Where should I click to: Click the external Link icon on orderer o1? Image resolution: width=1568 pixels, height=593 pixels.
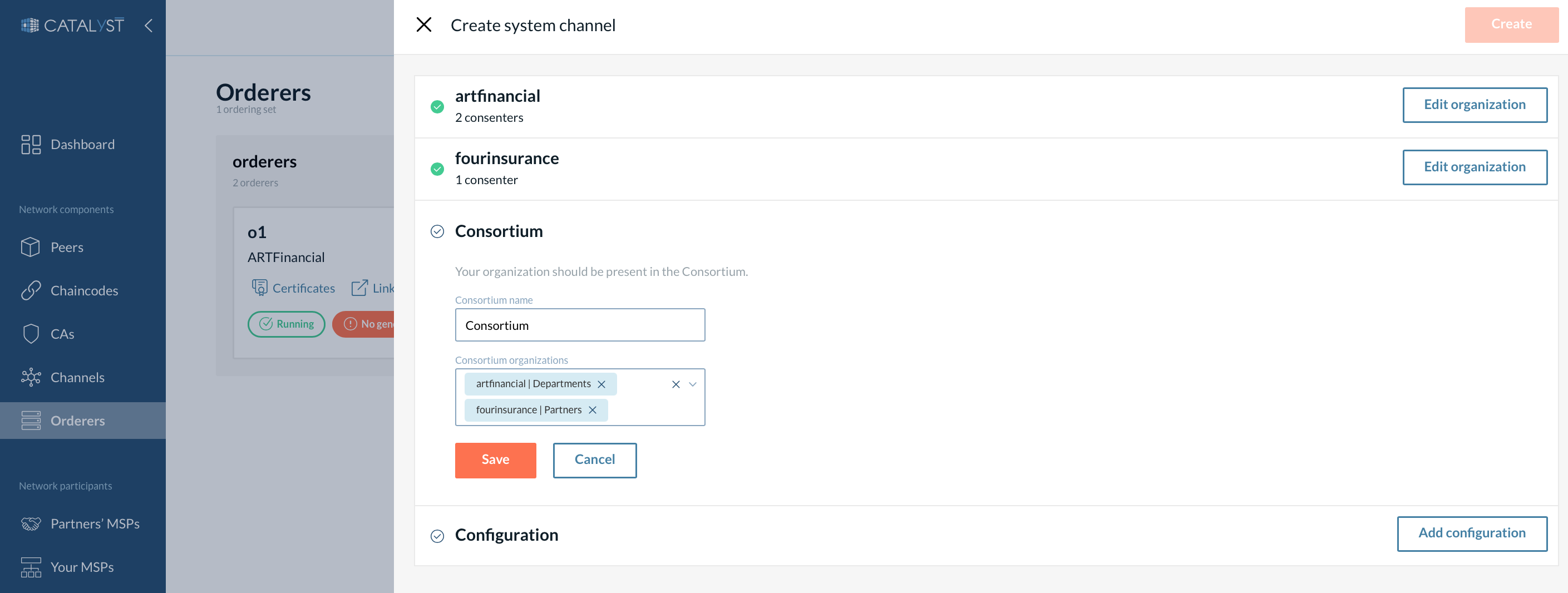pos(361,288)
